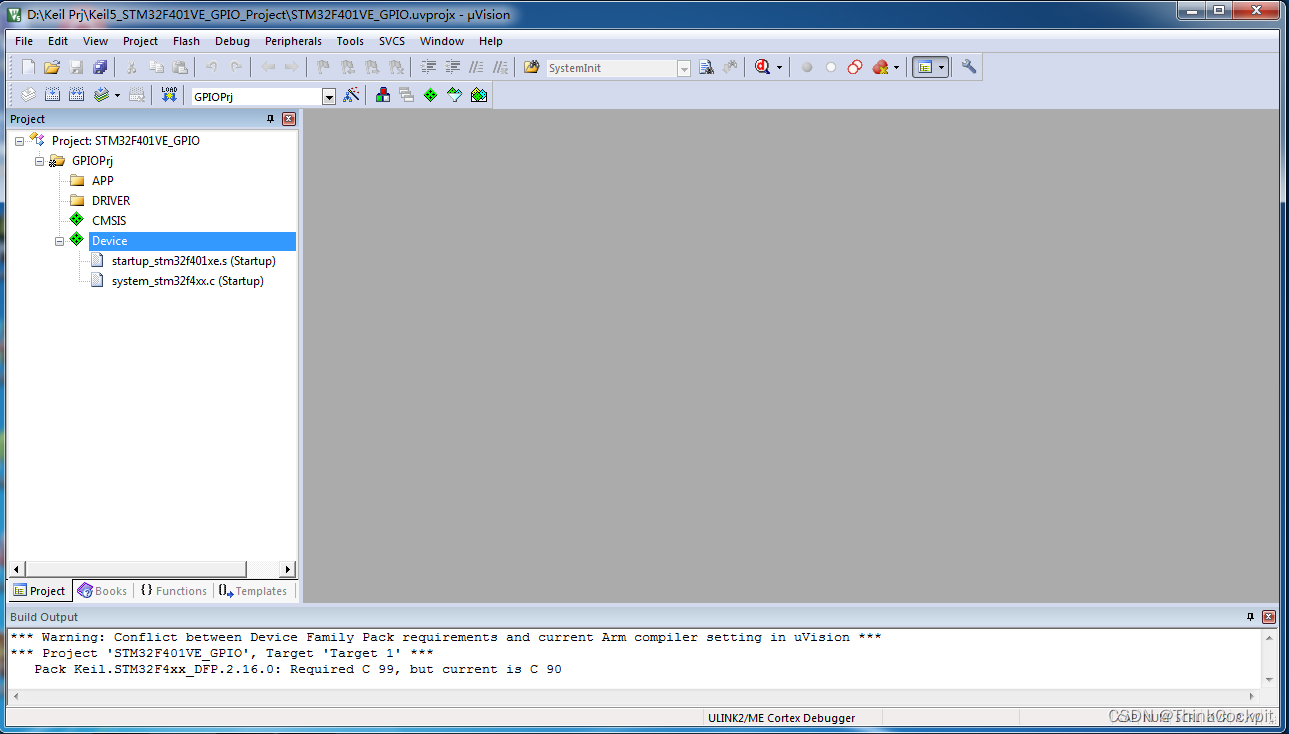Pin the Build Output panel

coord(1250,617)
